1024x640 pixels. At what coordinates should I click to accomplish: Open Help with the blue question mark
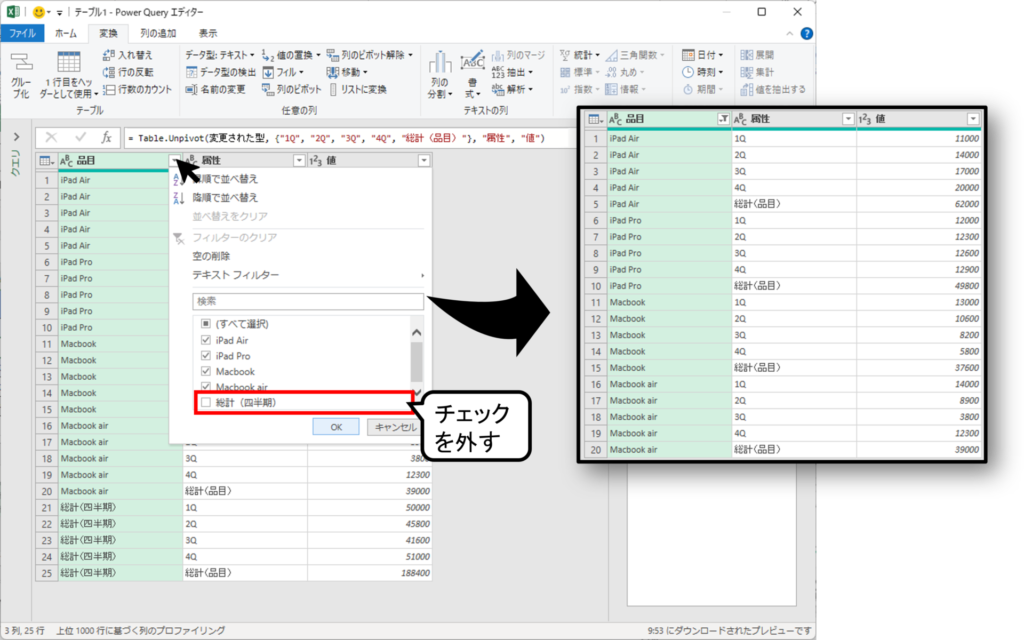(x=807, y=33)
